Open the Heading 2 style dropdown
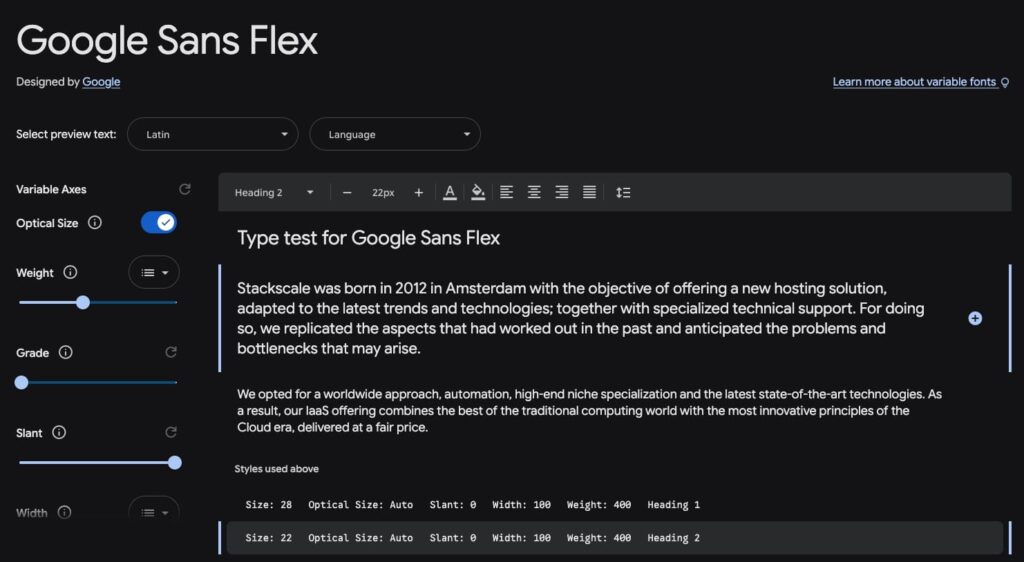This screenshot has width=1024, height=562. tap(274, 192)
